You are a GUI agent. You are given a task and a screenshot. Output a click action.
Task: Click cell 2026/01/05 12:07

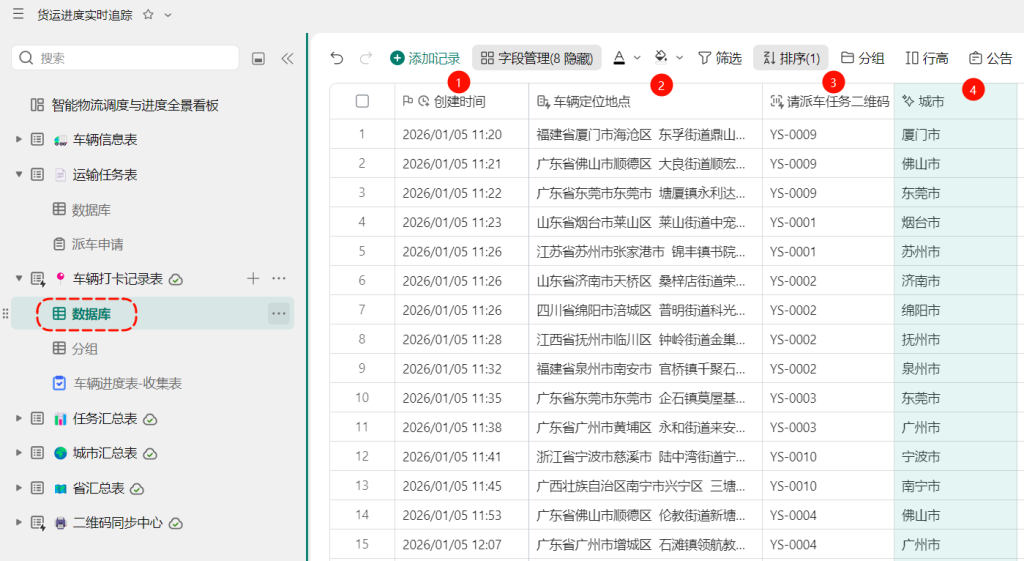tap(462, 545)
